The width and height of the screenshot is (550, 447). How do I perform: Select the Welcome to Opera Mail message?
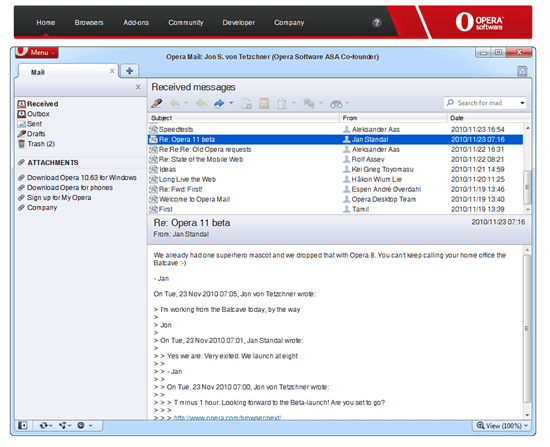pos(336,200)
